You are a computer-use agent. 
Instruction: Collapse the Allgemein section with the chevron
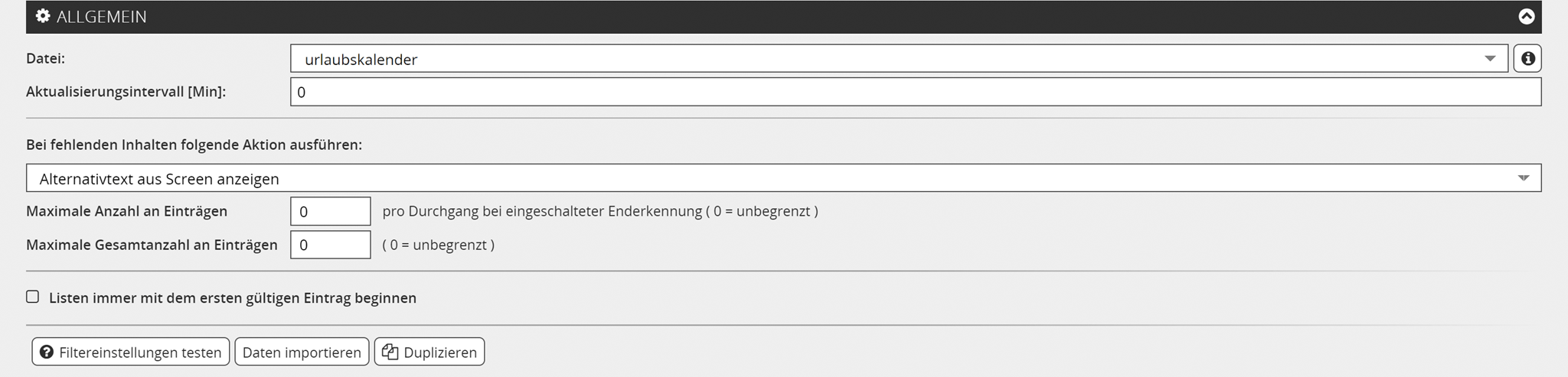pos(1526,16)
